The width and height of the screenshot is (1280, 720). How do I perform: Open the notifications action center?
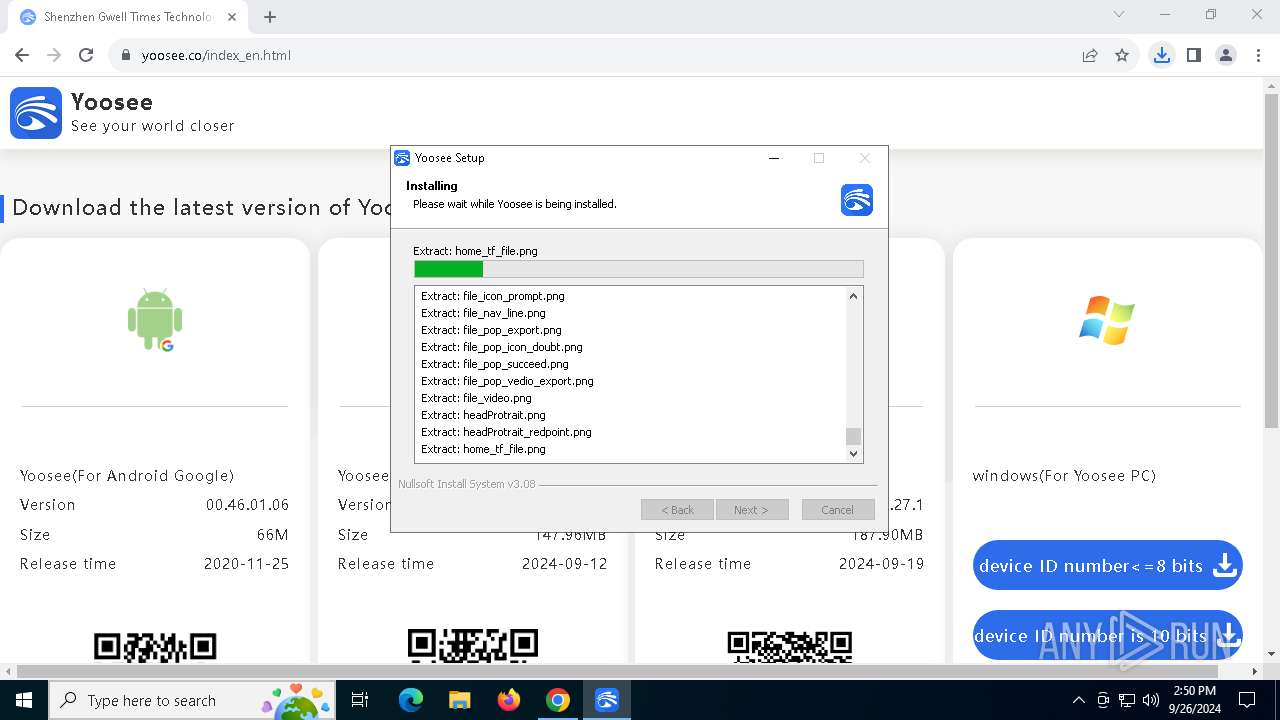pyautogui.click(x=1247, y=700)
